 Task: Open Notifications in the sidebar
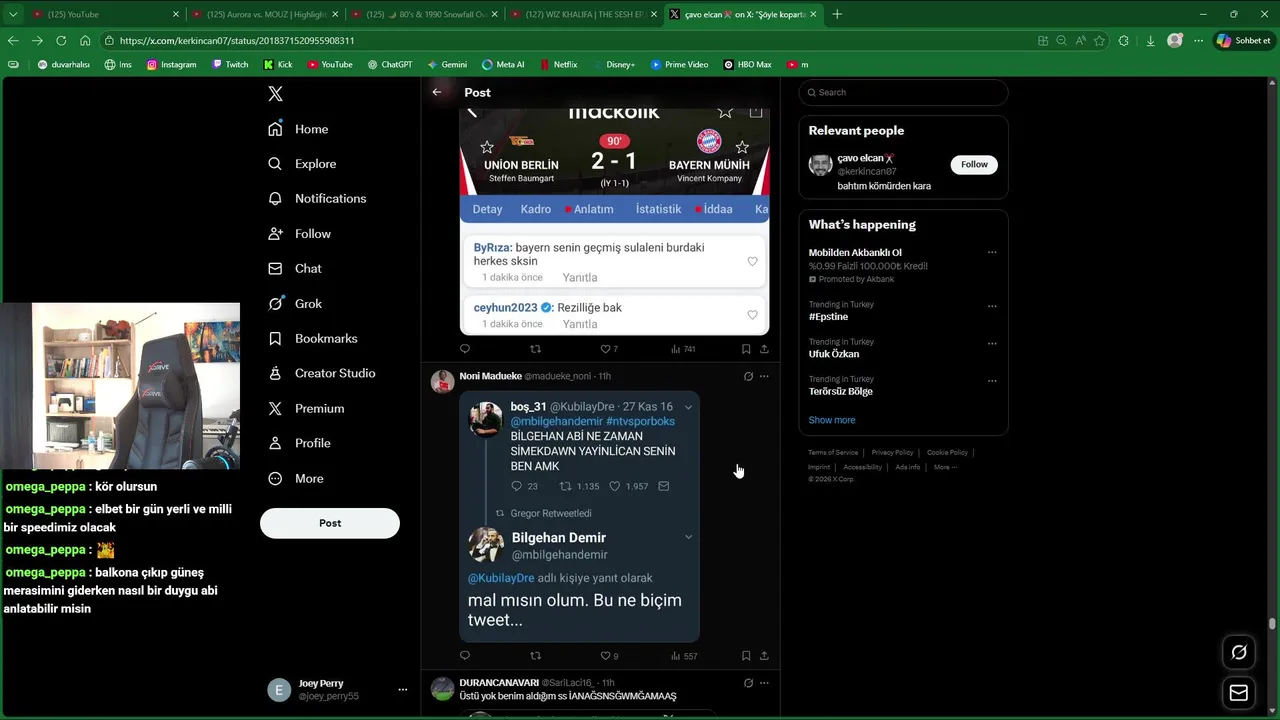pyautogui.click(x=317, y=198)
